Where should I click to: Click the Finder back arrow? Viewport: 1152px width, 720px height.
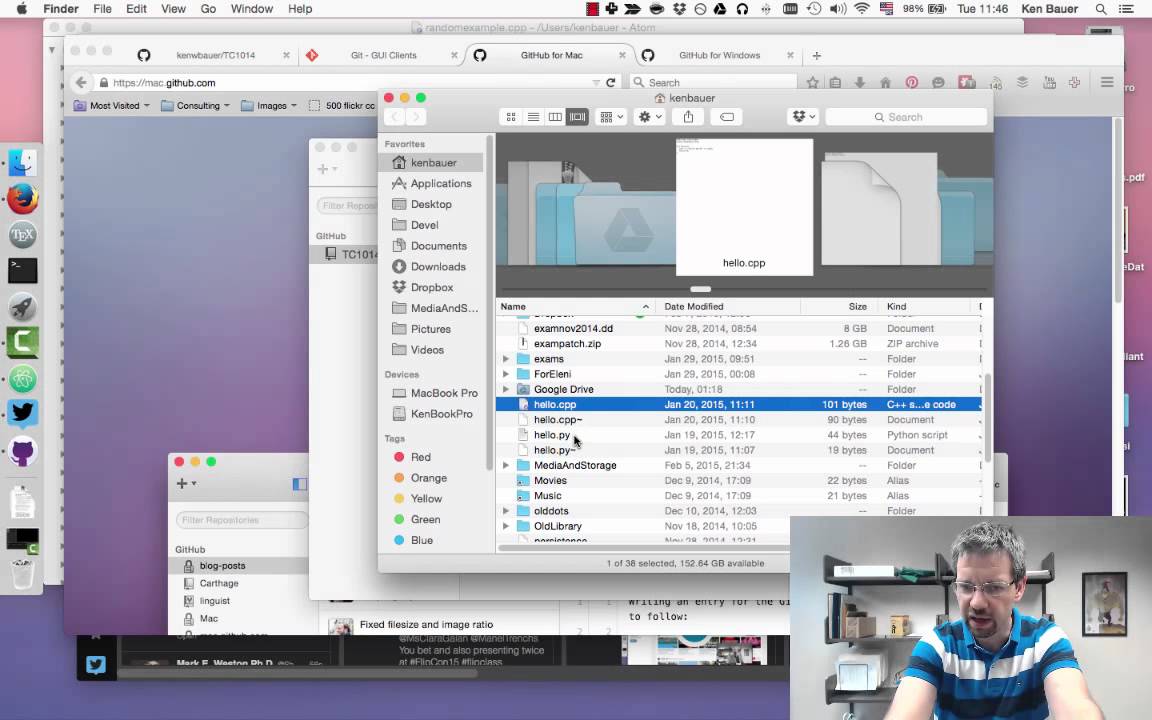(x=395, y=117)
